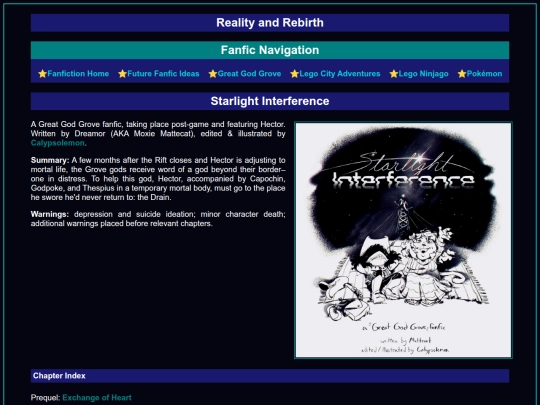
Task: Click the bold Summary: label
Action: tap(50, 160)
